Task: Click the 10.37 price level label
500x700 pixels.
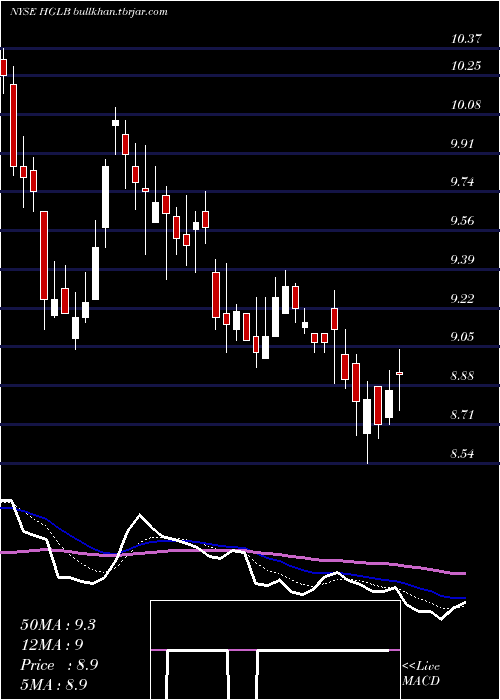Action: click(x=466, y=39)
